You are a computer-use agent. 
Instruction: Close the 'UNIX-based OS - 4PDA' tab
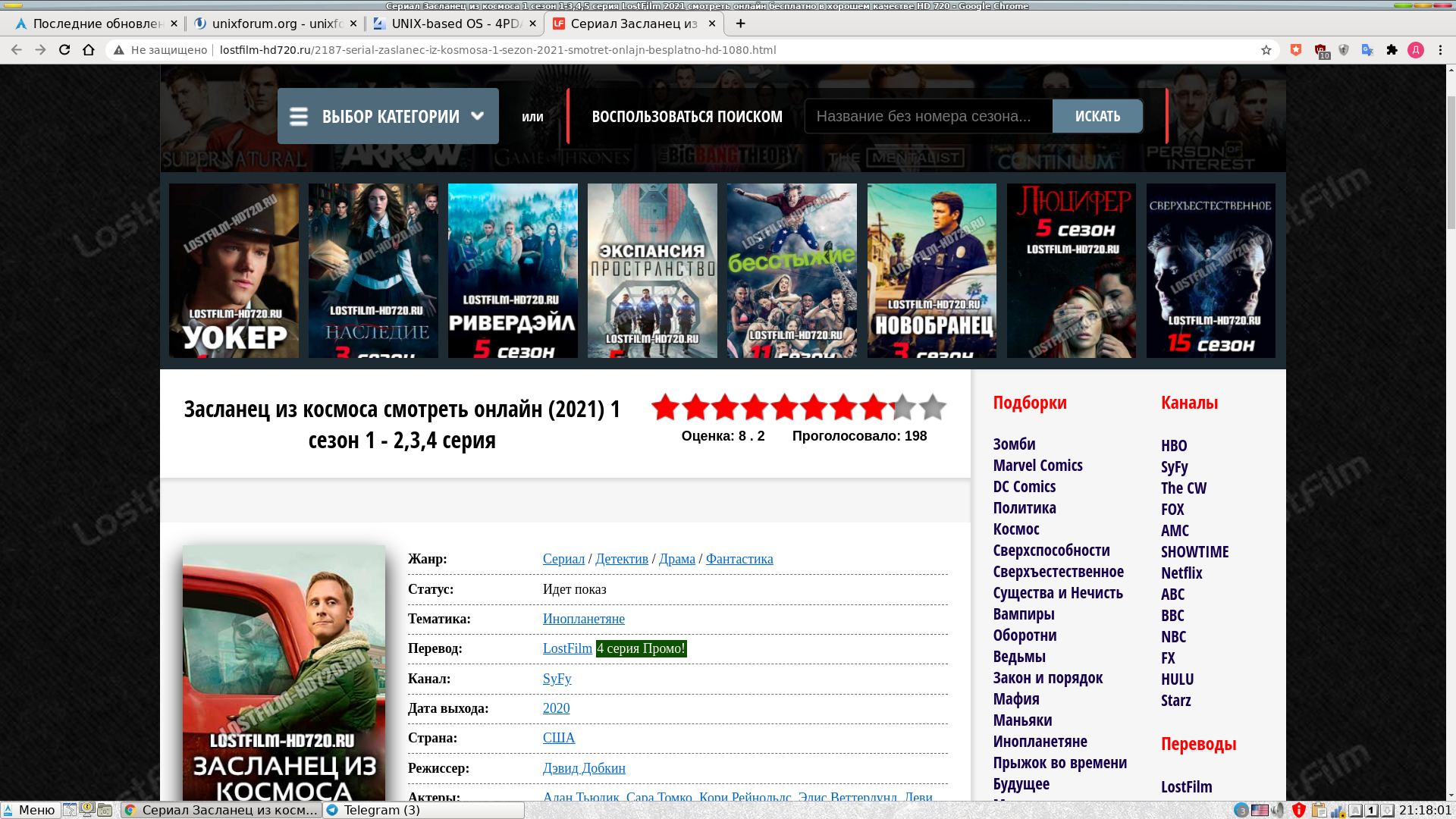click(532, 24)
